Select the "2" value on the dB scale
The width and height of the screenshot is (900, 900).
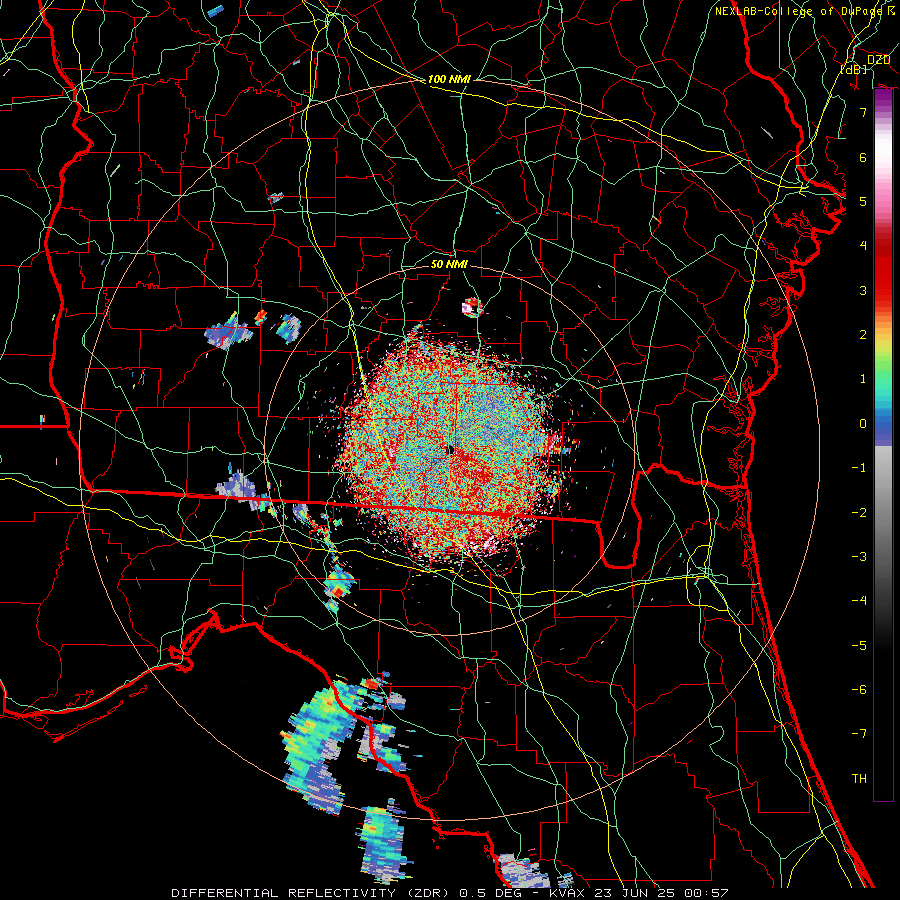point(863,335)
